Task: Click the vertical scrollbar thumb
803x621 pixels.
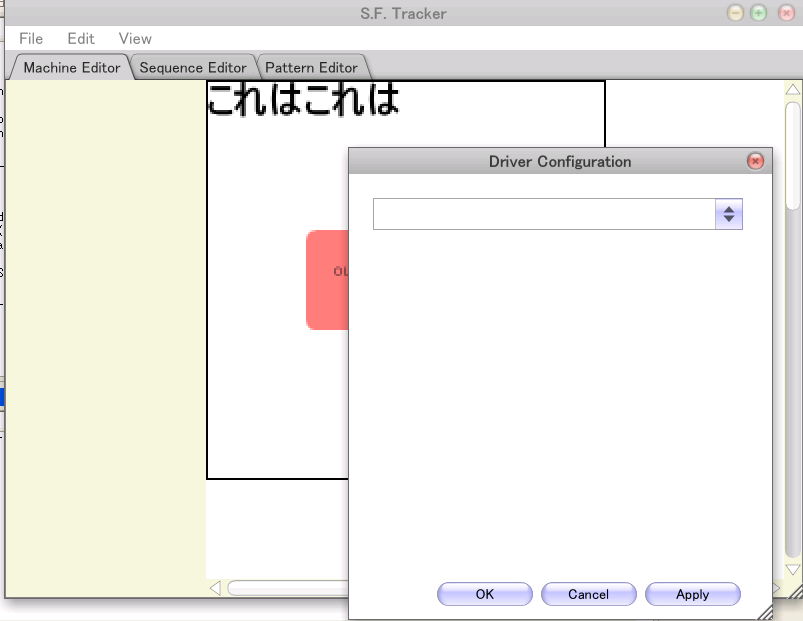Action: 793,155
